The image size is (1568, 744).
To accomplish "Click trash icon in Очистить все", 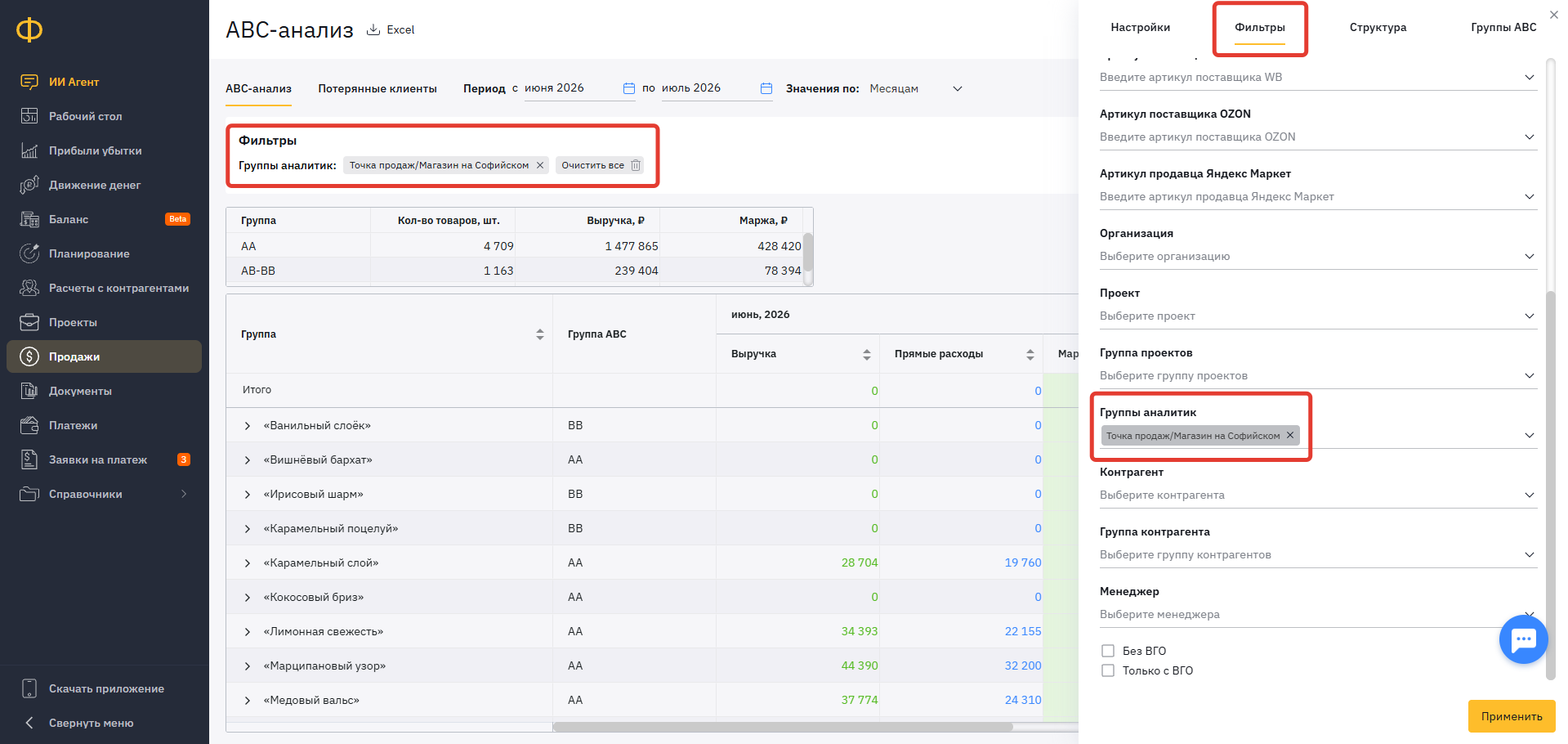I will click(636, 165).
